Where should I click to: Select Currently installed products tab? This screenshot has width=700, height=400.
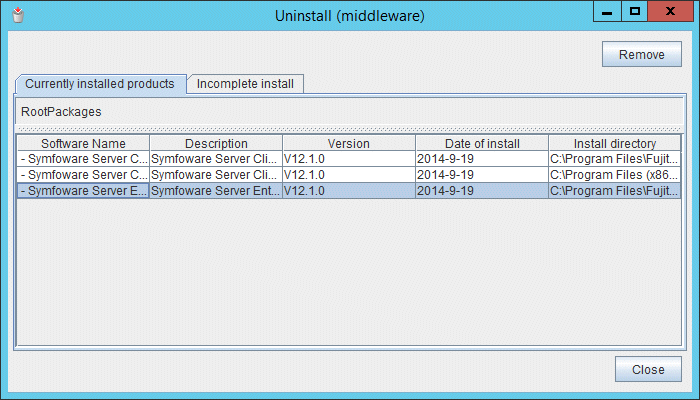(x=100, y=84)
